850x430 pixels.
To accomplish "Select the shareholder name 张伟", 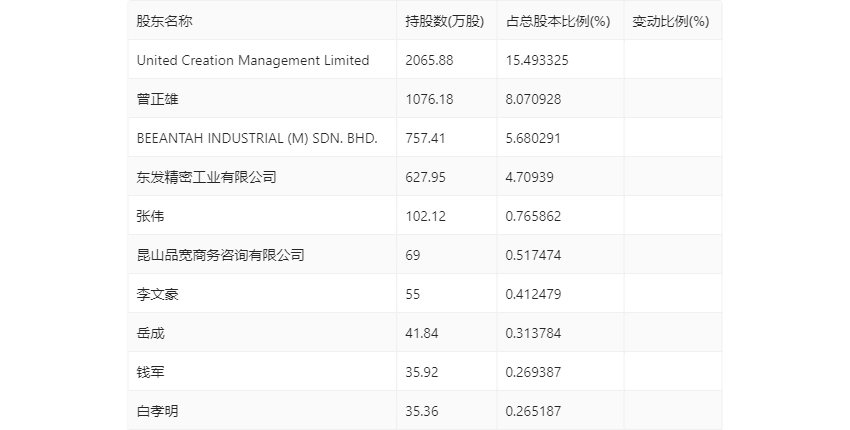I will [150, 216].
